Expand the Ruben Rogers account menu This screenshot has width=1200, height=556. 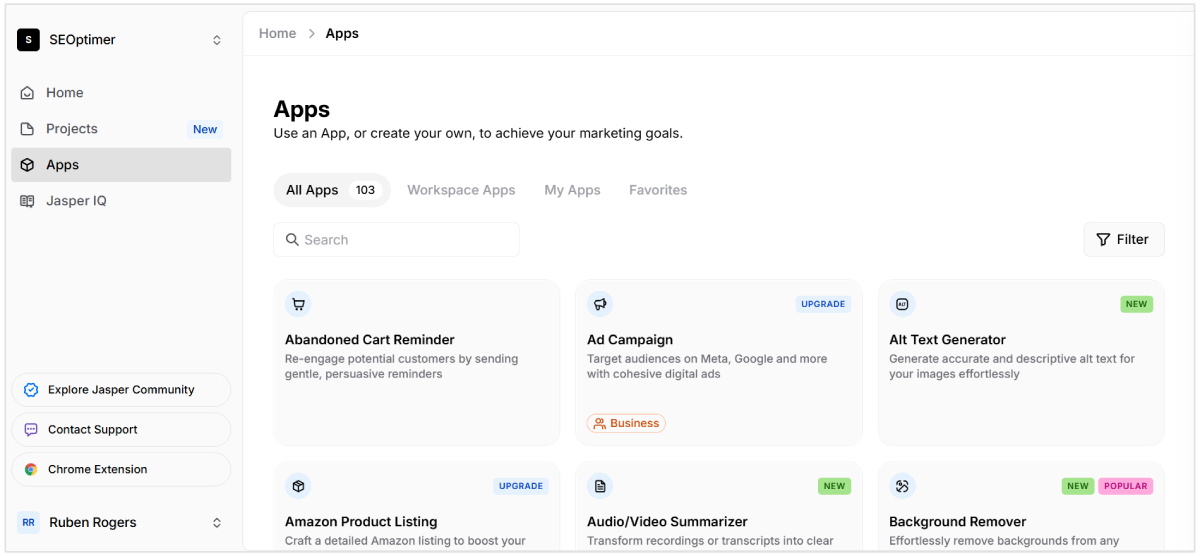pyautogui.click(x=217, y=522)
